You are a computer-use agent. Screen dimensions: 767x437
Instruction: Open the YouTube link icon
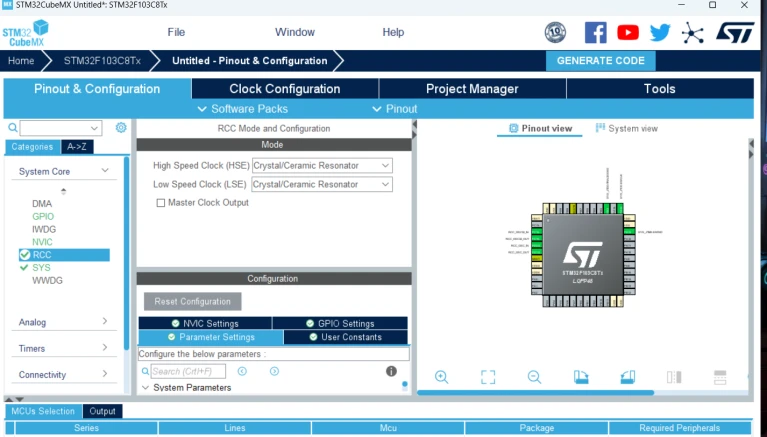point(628,33)
